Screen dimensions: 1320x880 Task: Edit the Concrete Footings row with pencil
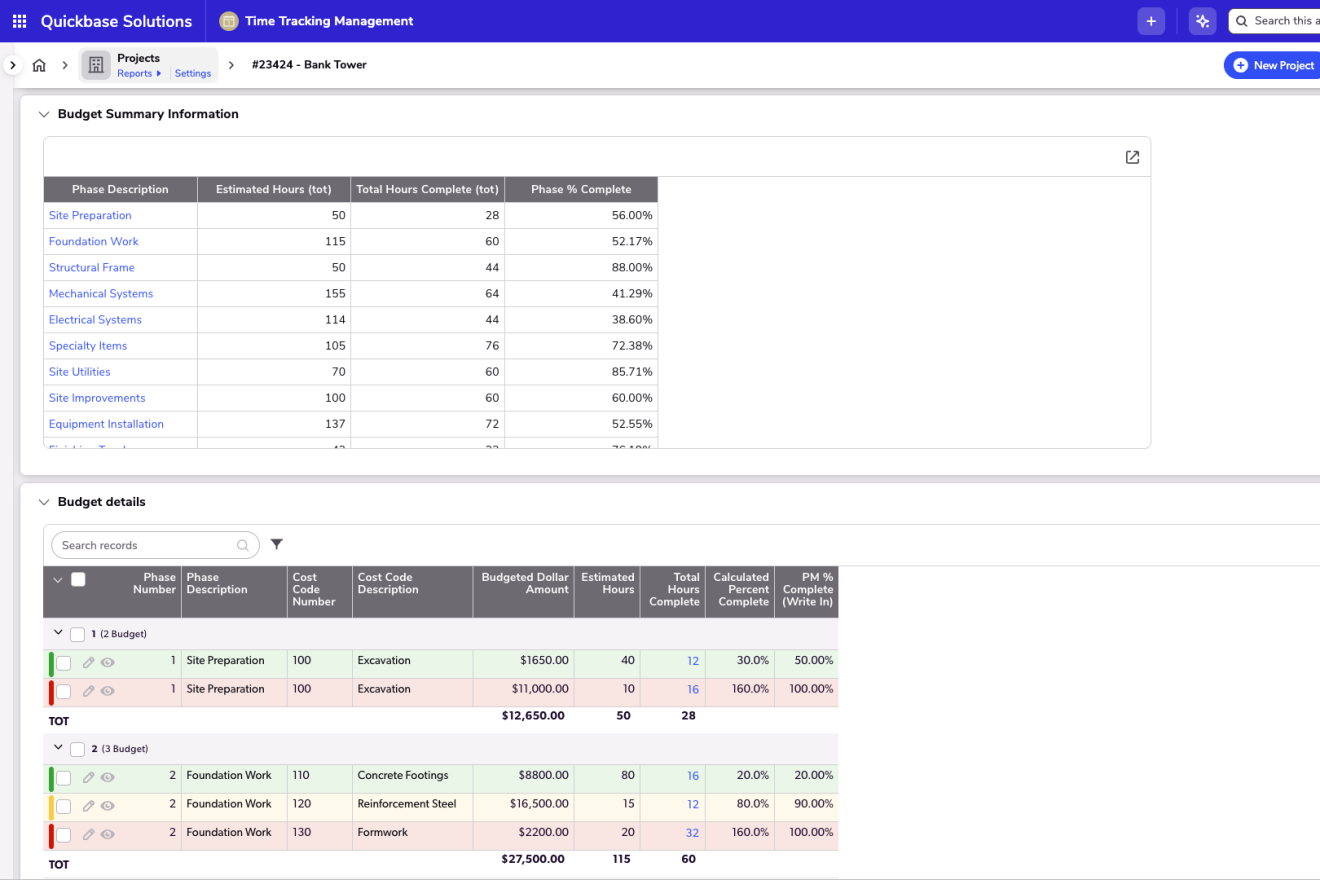[88, 777]
